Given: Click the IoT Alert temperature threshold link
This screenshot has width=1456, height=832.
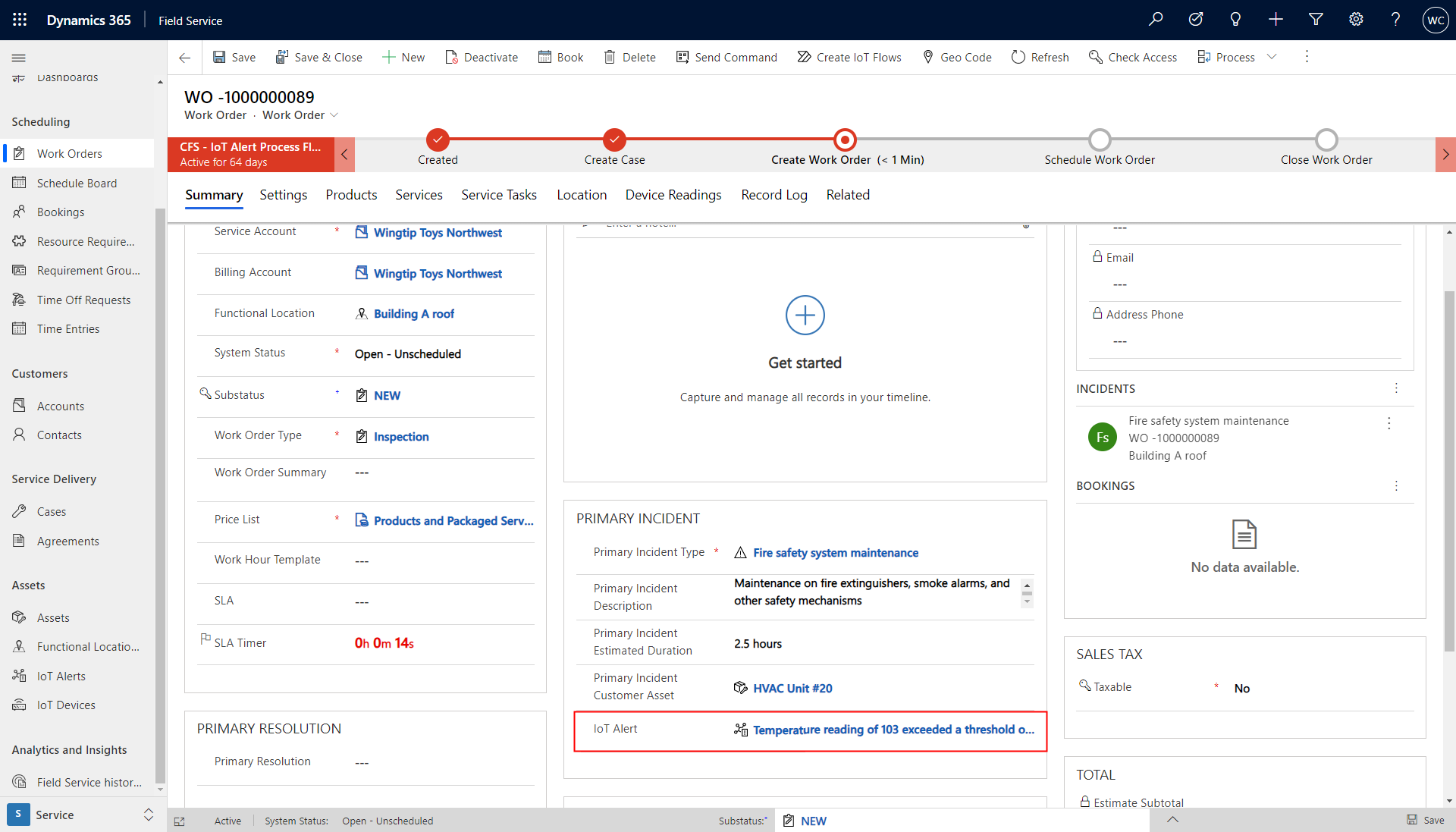Looking at the screenshot, I should click(x=894, y=729).
